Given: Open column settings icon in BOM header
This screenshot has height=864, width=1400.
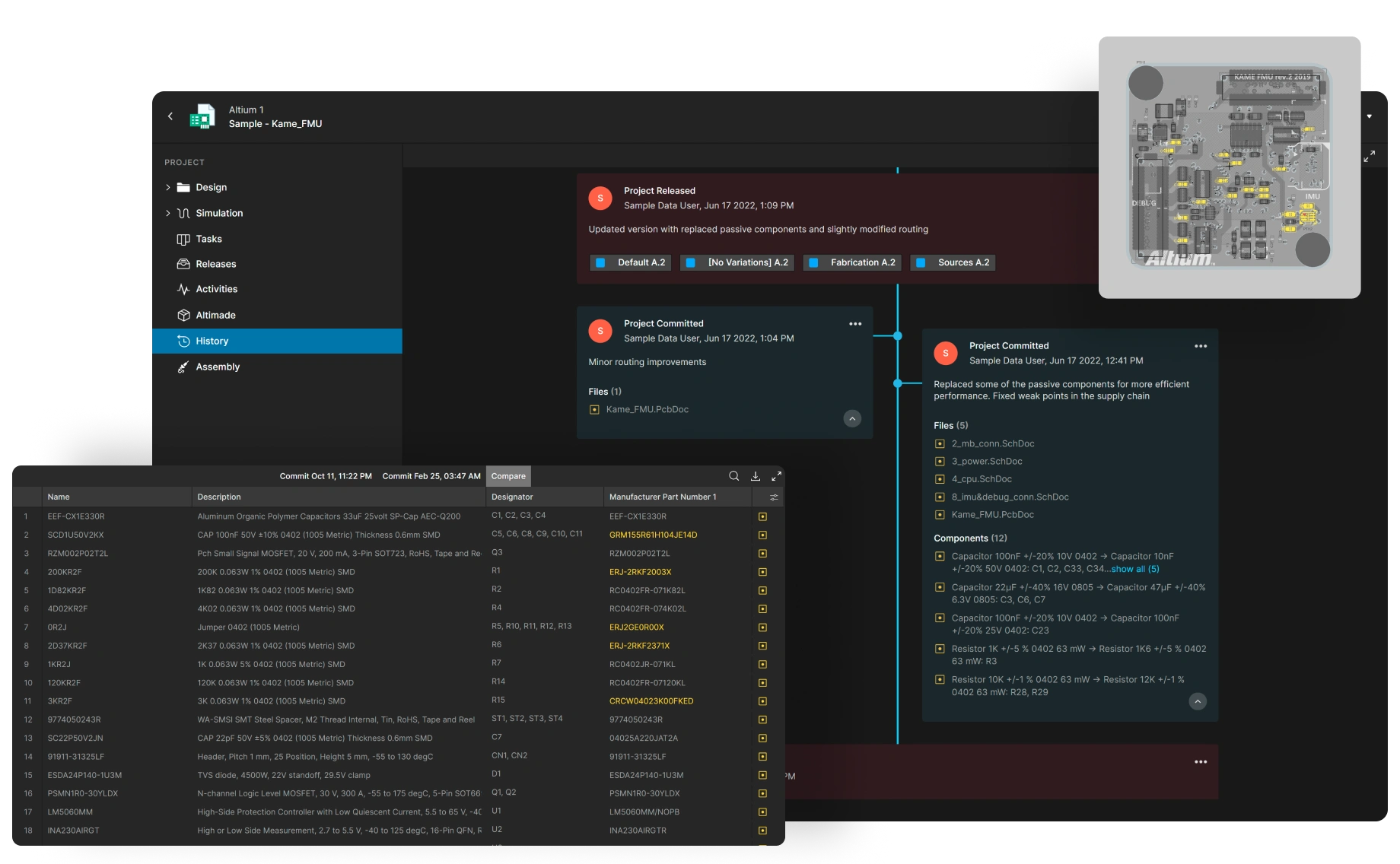Looking at the screenshot, I should pos(774,497).
